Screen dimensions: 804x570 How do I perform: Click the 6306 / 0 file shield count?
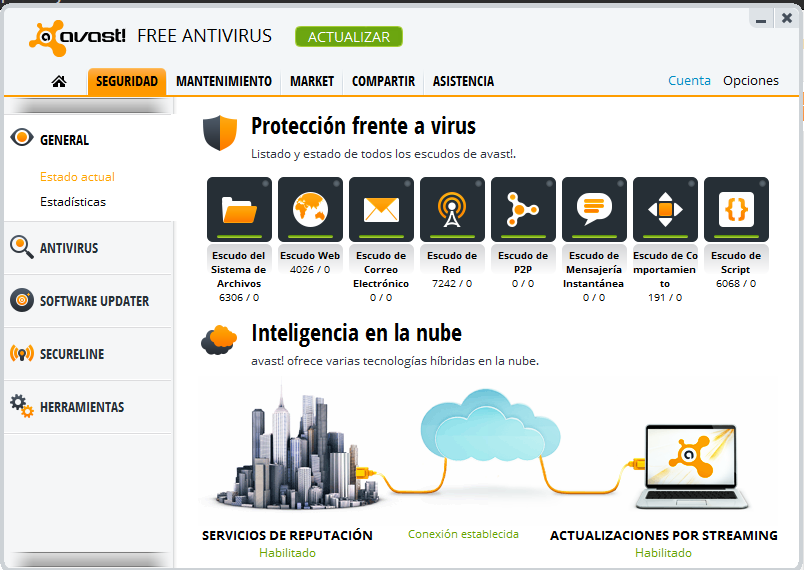(239, 297)
